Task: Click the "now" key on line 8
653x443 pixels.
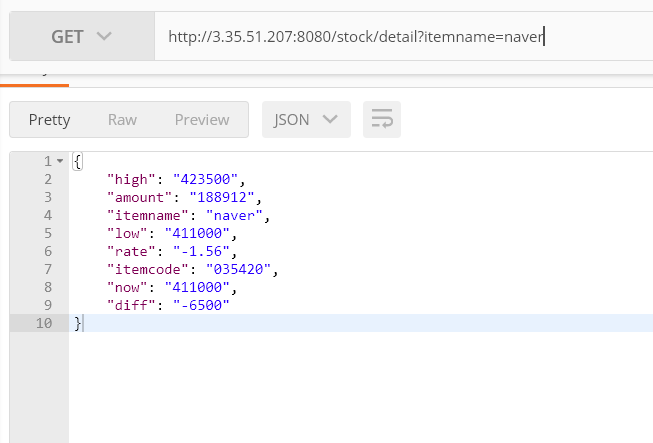Action: (127, 287)
